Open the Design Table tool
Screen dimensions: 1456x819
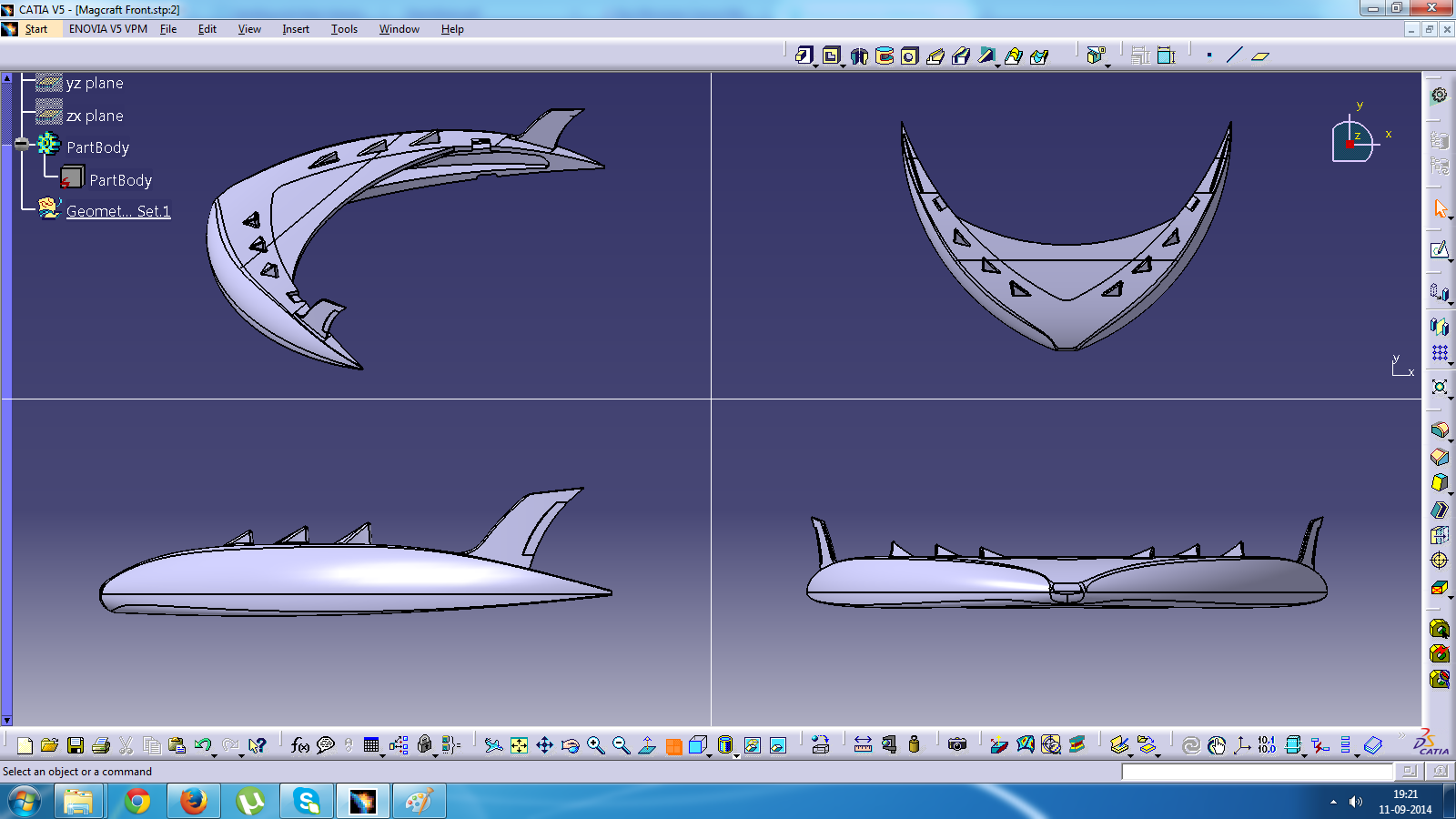point(370,745)
